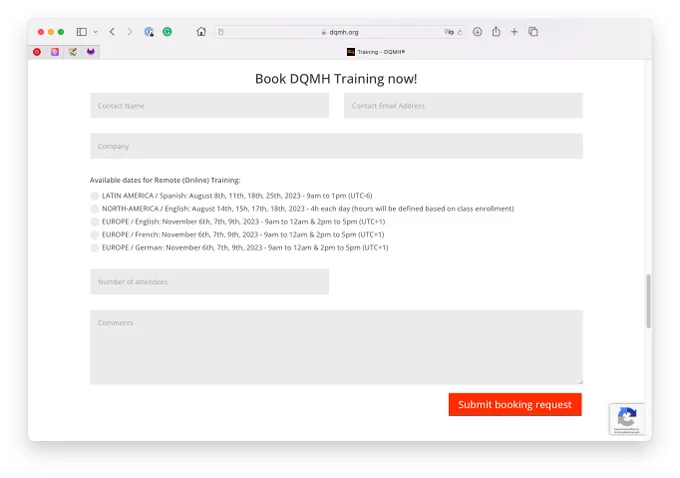
Task: Show the tab overview
Action: (x=533, y=32)
